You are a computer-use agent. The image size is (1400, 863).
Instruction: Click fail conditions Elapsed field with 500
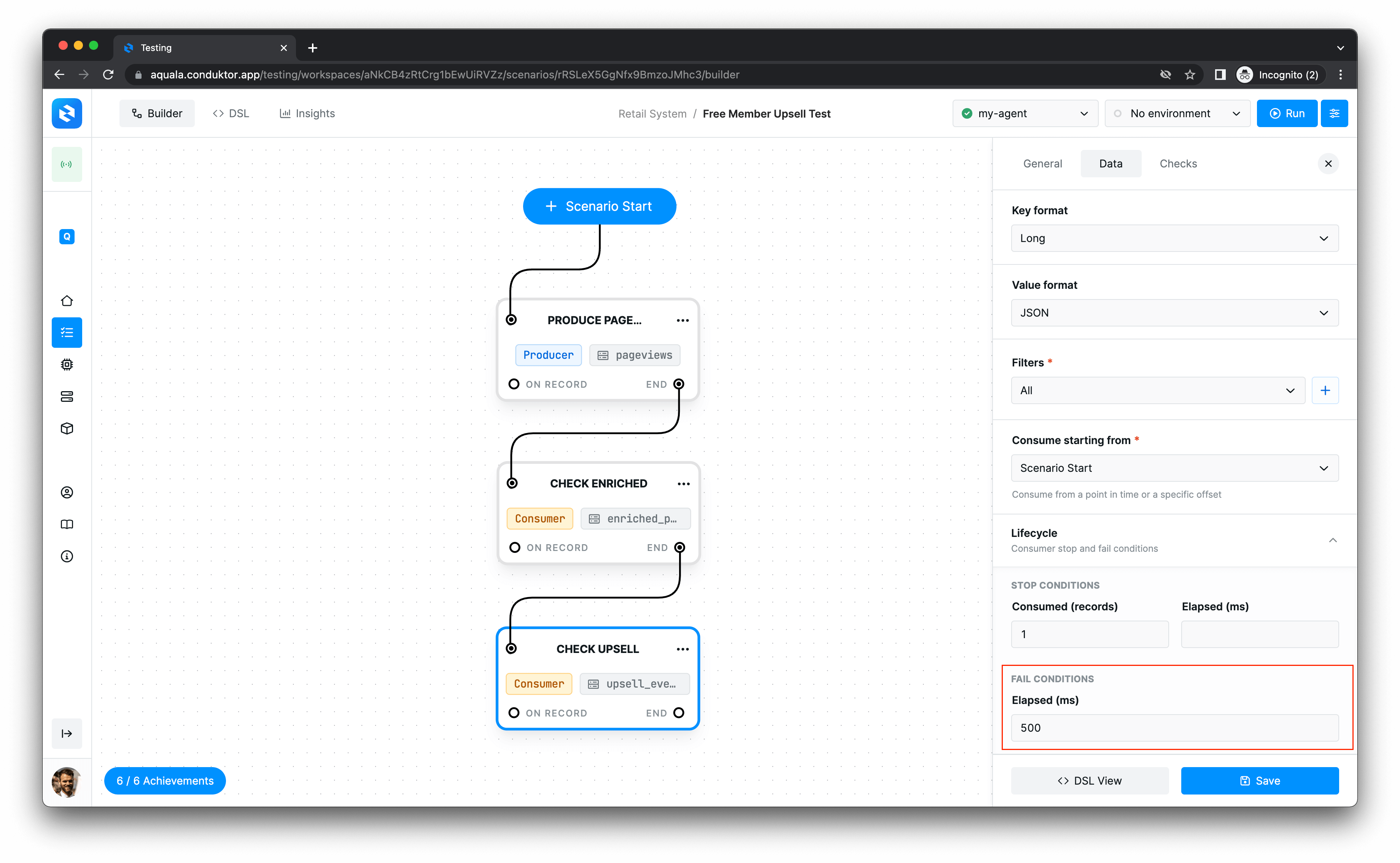(1175, 728)
